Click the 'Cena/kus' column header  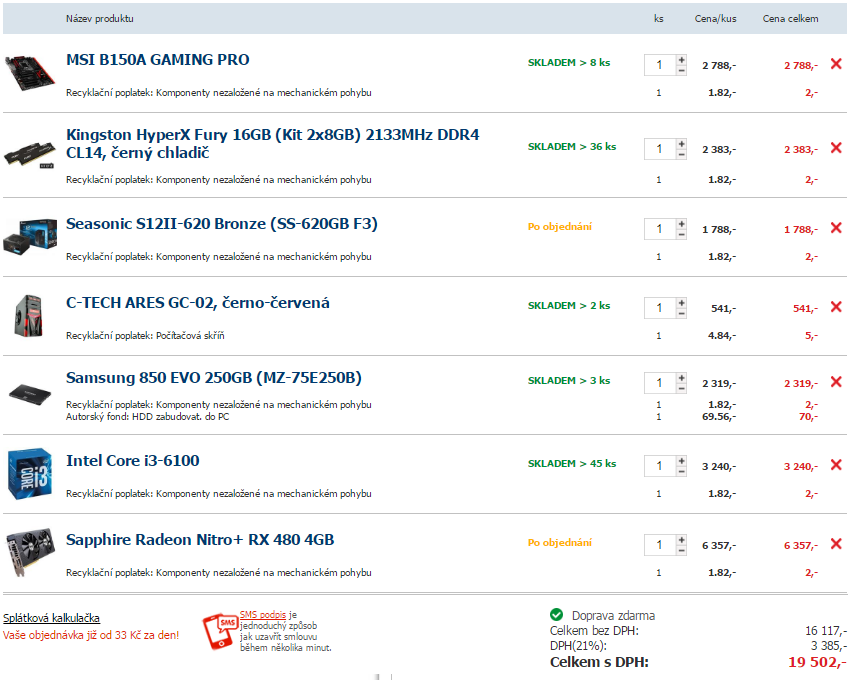tap(715, 19)
